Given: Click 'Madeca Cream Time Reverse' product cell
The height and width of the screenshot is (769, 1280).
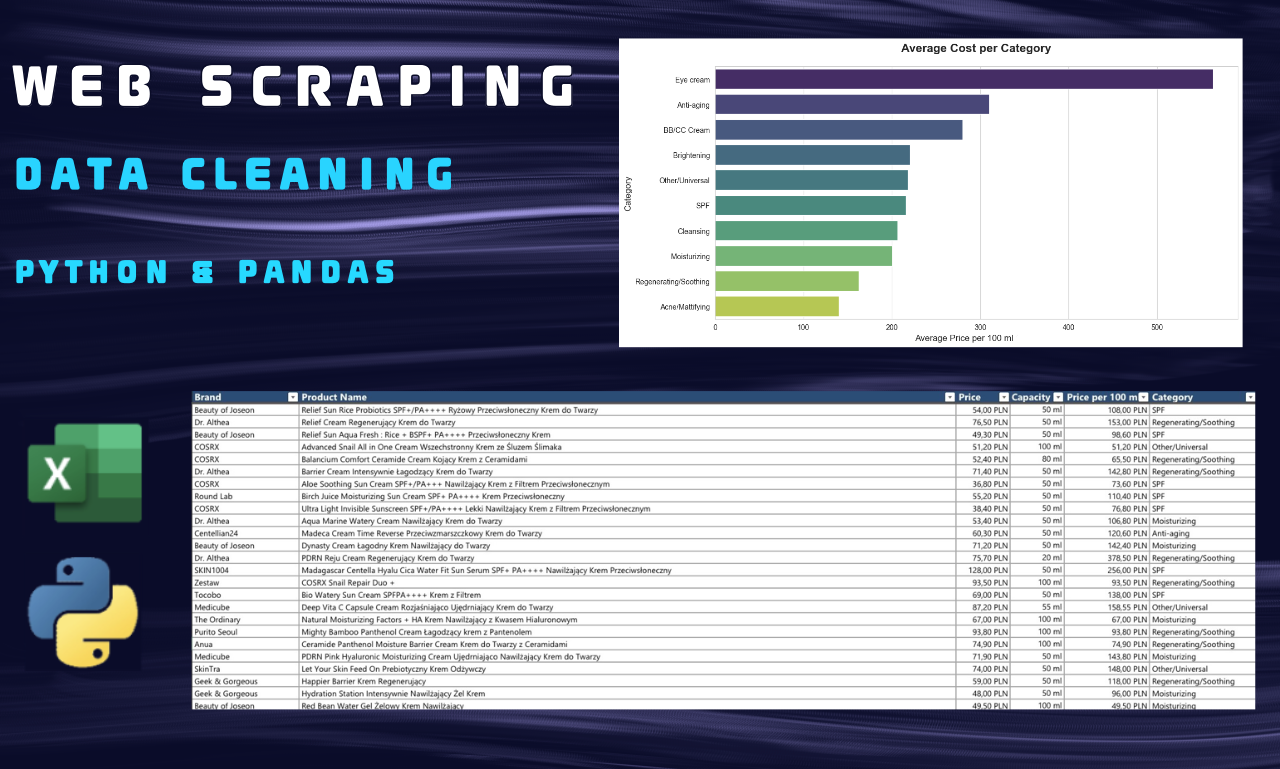Looking at the screenshot, I should click(x=627, y=533).
